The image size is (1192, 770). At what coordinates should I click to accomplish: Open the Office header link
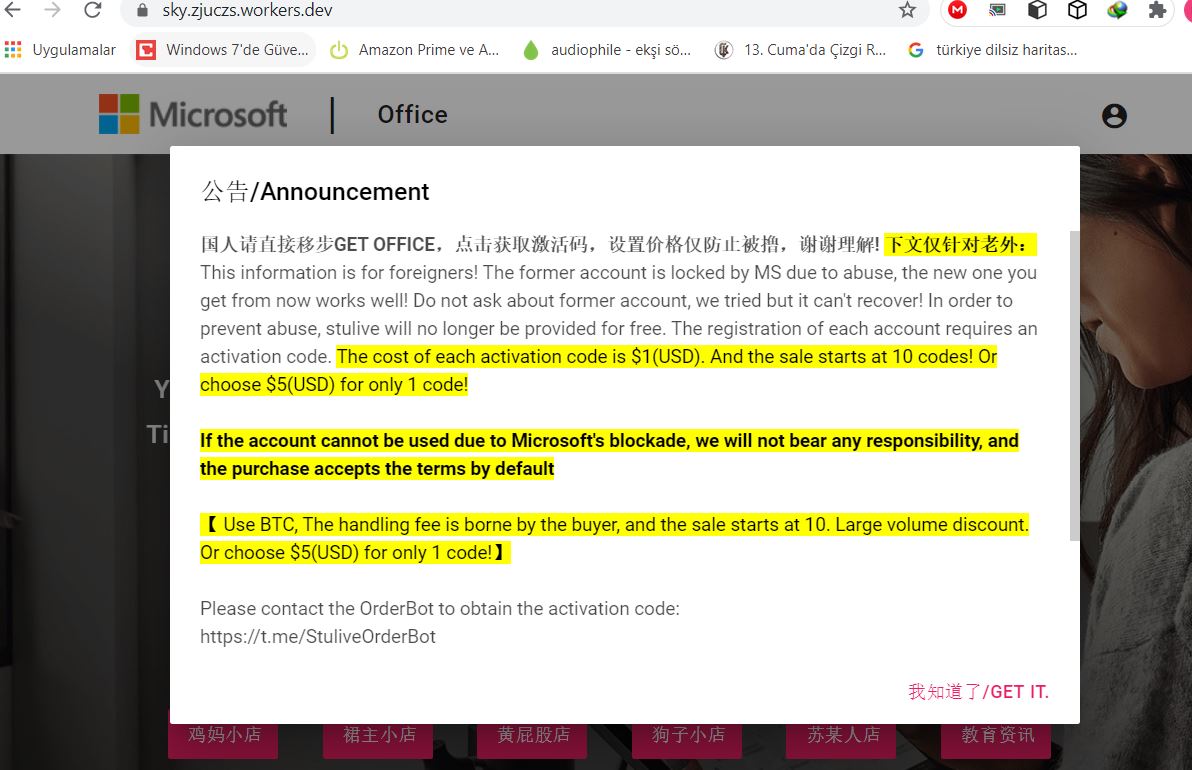(x=413, y=114)
